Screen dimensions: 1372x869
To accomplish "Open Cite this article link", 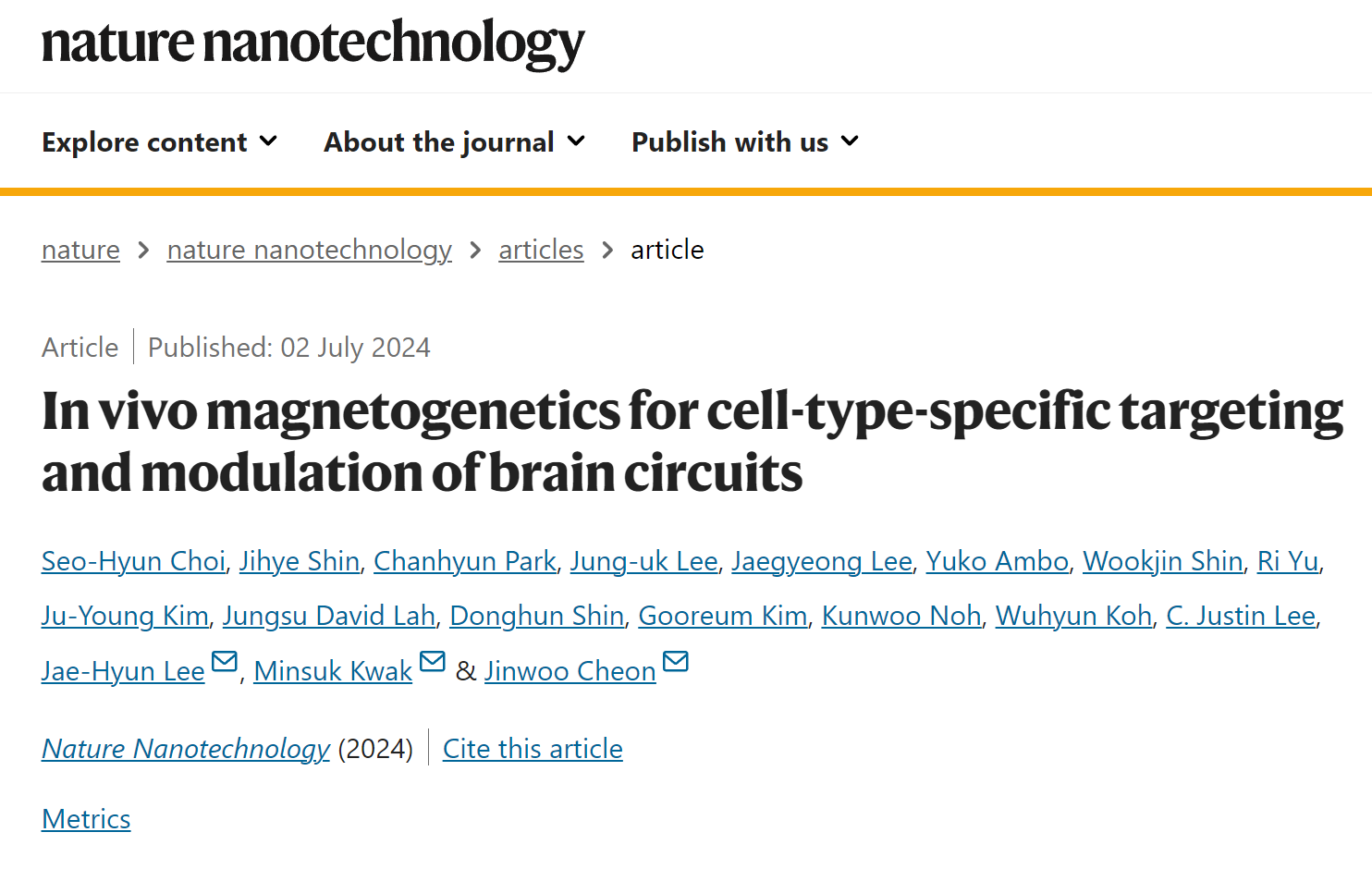I will point(533,748).
